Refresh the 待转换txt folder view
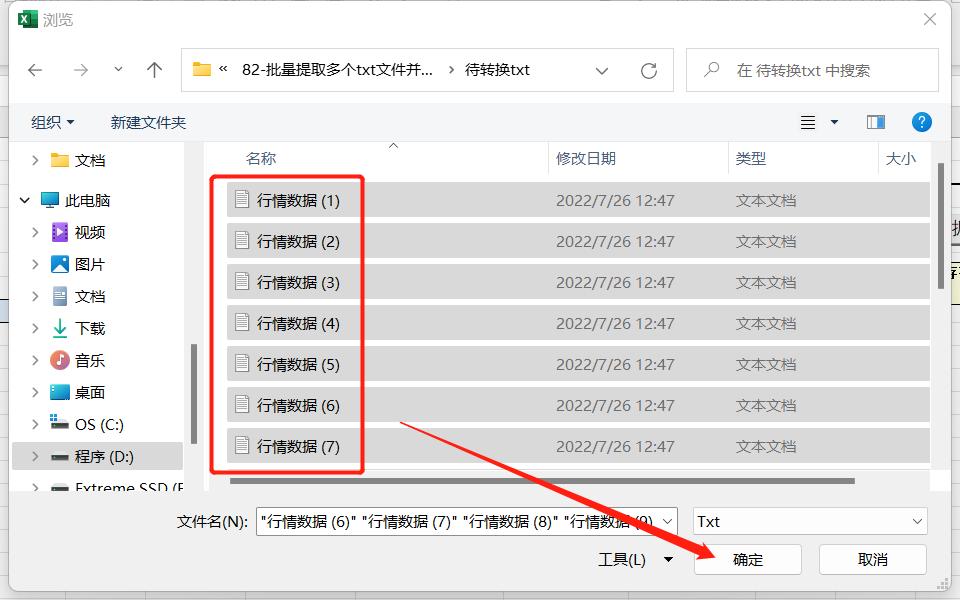 click(649, 70)
